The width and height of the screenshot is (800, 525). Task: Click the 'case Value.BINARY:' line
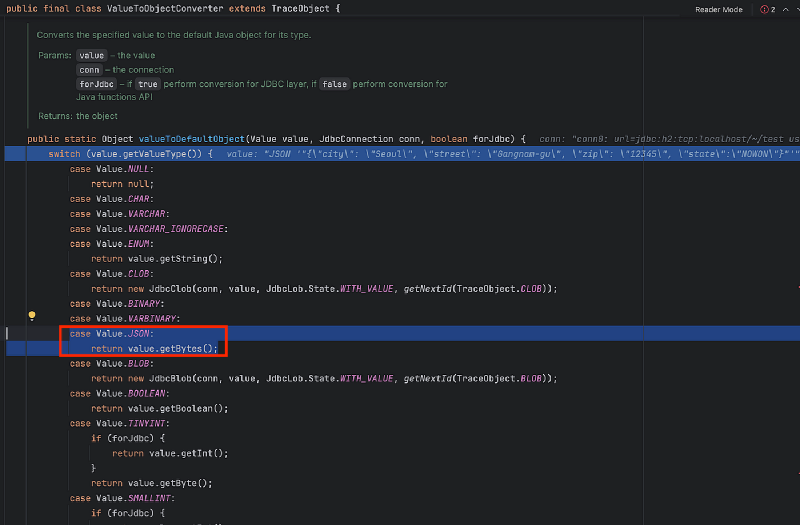pyautogui.click(x=117, y=304)
